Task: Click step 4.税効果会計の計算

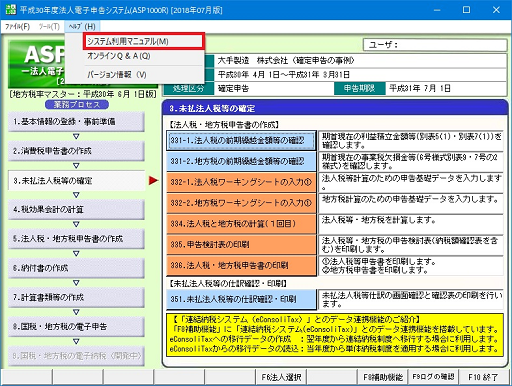Action: tap(76, 209)
